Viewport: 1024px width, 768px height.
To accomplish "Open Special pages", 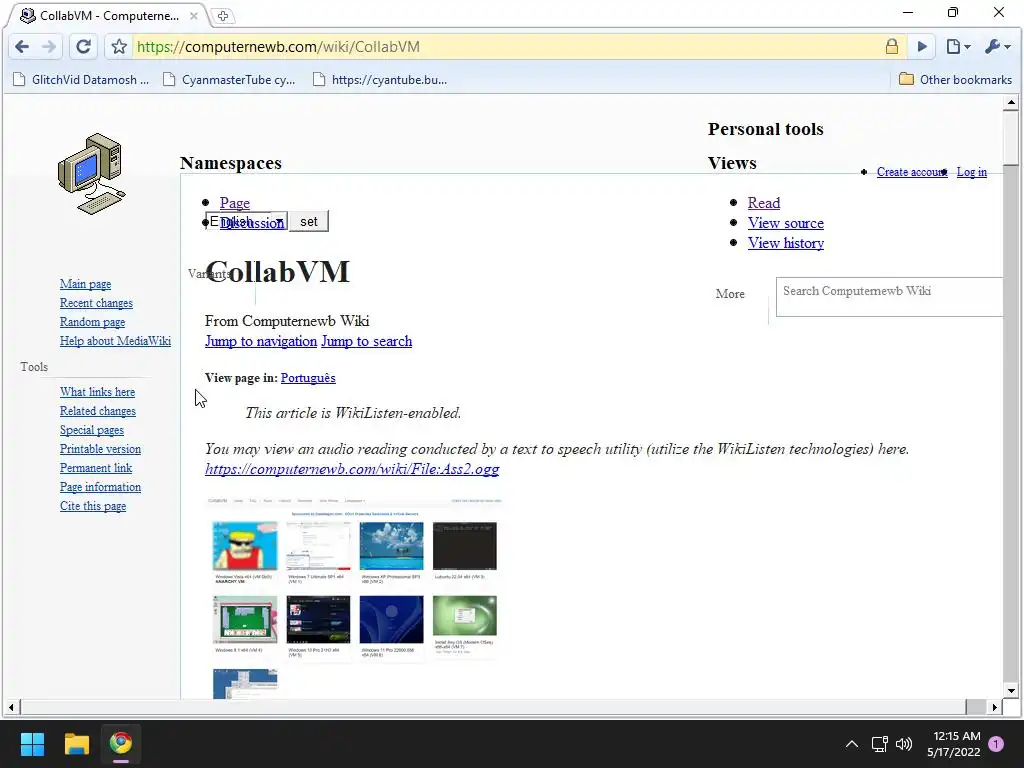I will (x=91, y=430).
